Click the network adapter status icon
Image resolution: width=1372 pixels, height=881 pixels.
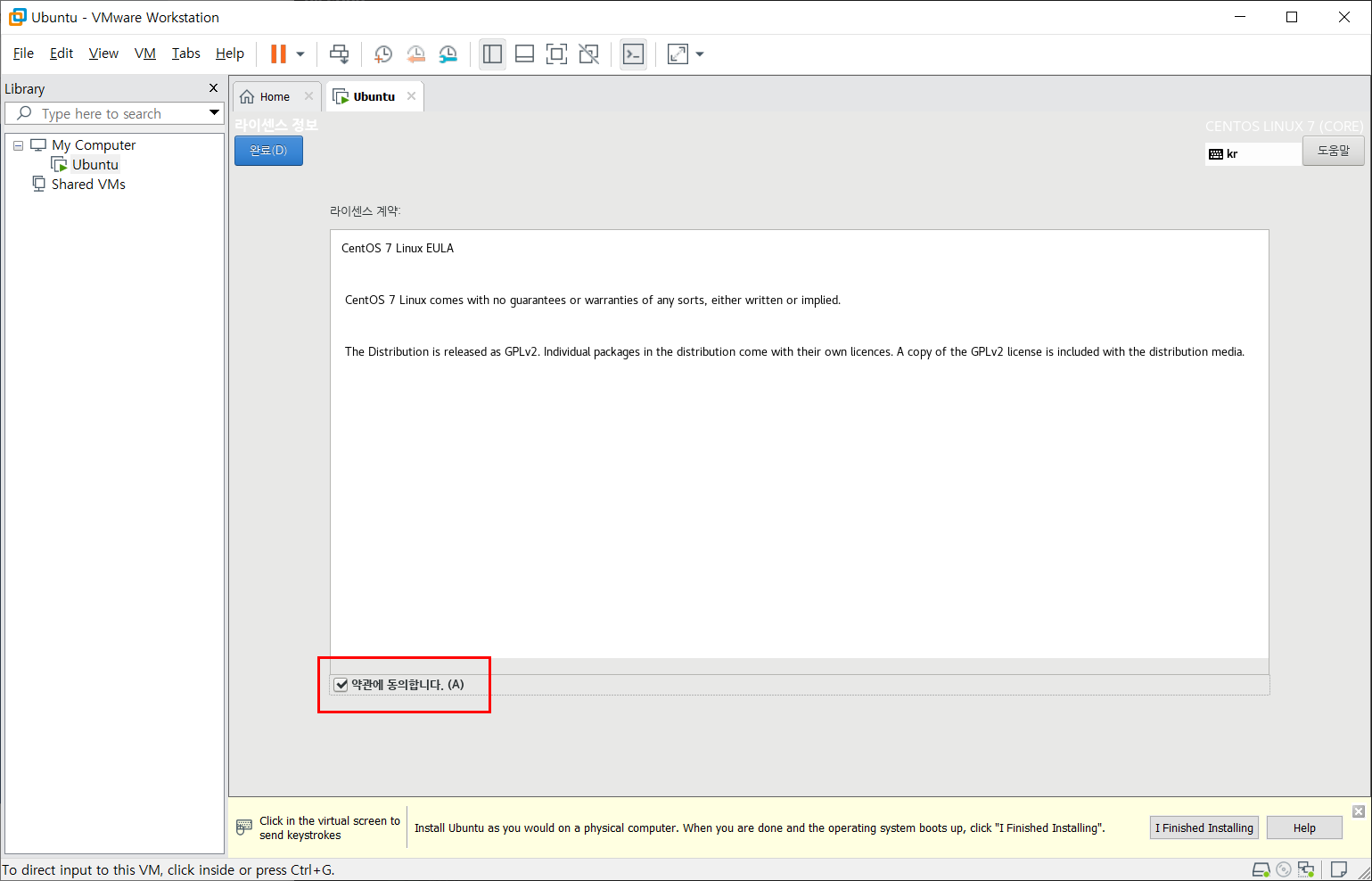(x=1306, y=869)
